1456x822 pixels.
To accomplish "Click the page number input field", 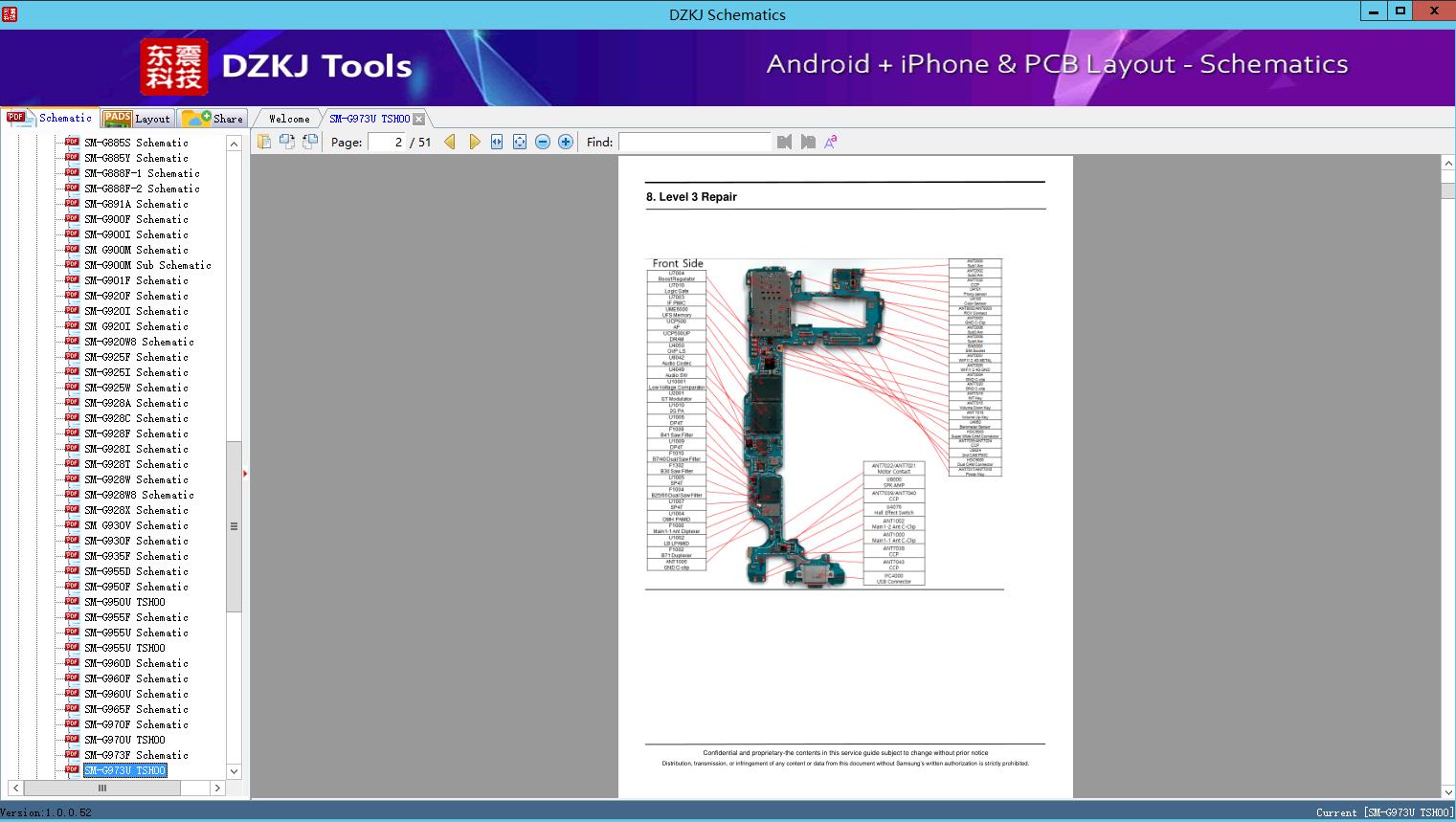I will pos(385,142).
